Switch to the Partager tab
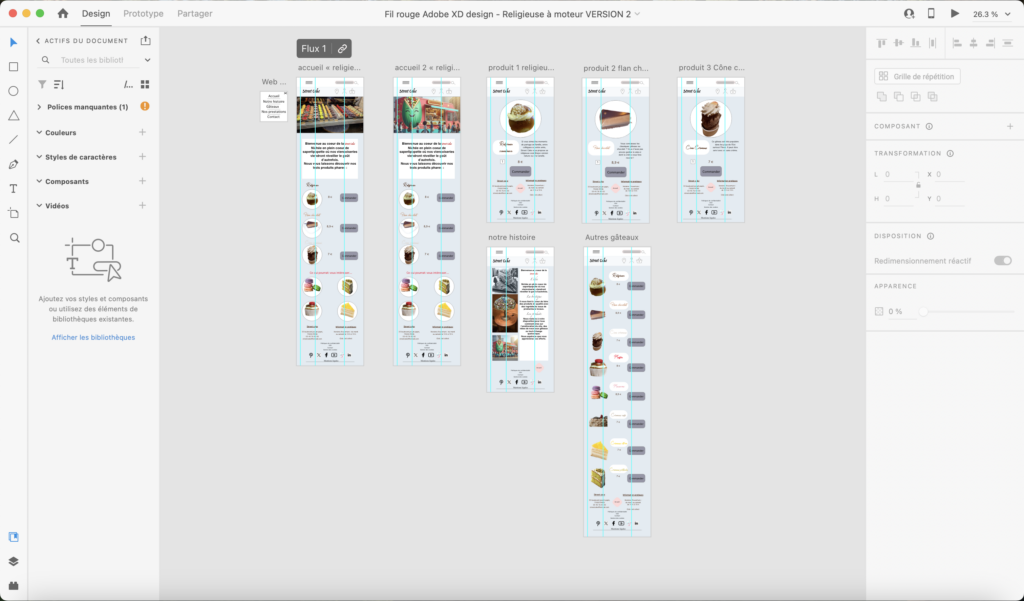This screenshot has height=601, width=1024. click(194, 14)
